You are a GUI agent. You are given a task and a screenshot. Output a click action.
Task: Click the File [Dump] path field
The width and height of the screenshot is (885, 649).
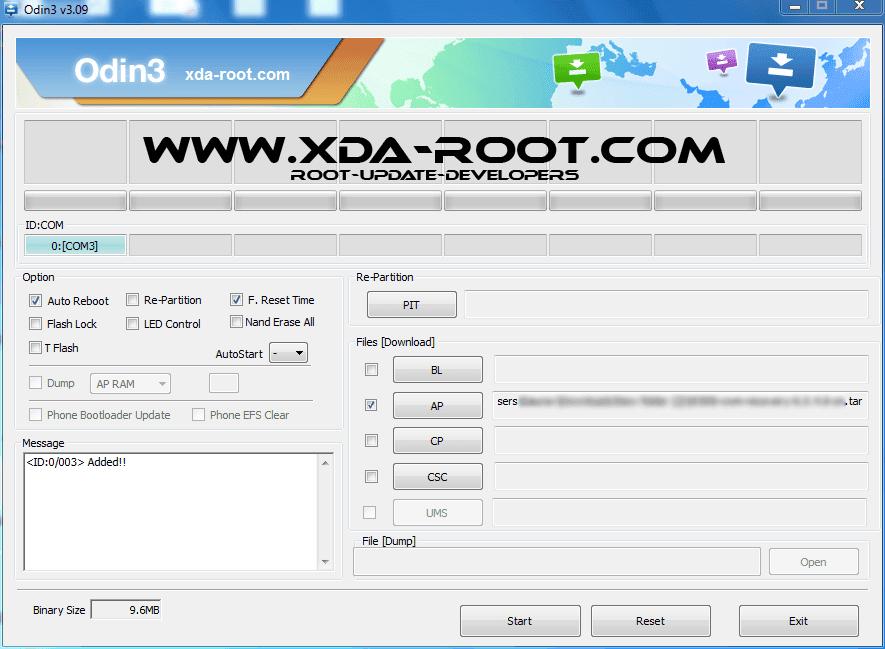tap(557, 562)
